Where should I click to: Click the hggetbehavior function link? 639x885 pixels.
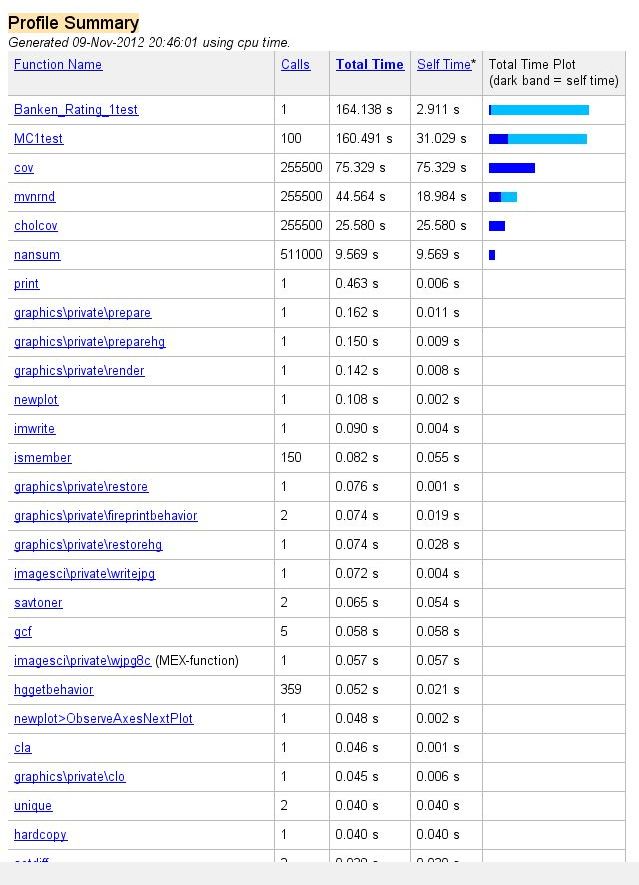tap(54, 690)
